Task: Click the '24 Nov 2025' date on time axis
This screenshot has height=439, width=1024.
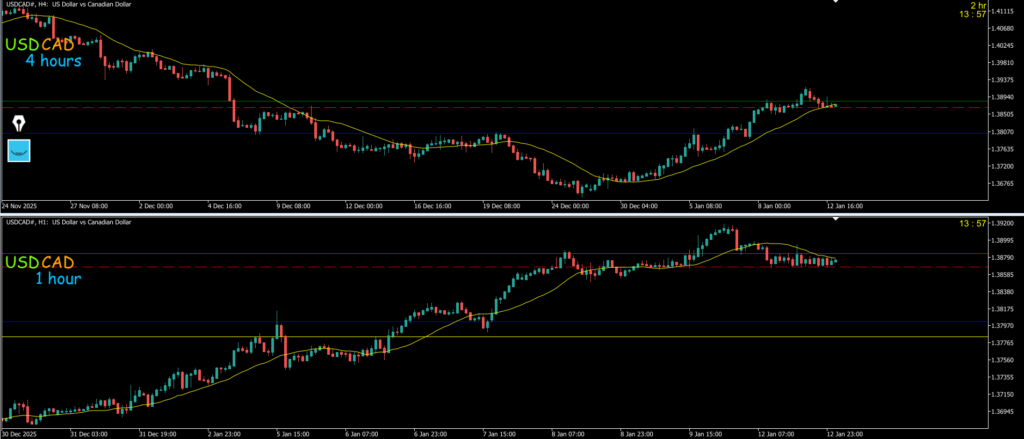Action: (22, 206)
